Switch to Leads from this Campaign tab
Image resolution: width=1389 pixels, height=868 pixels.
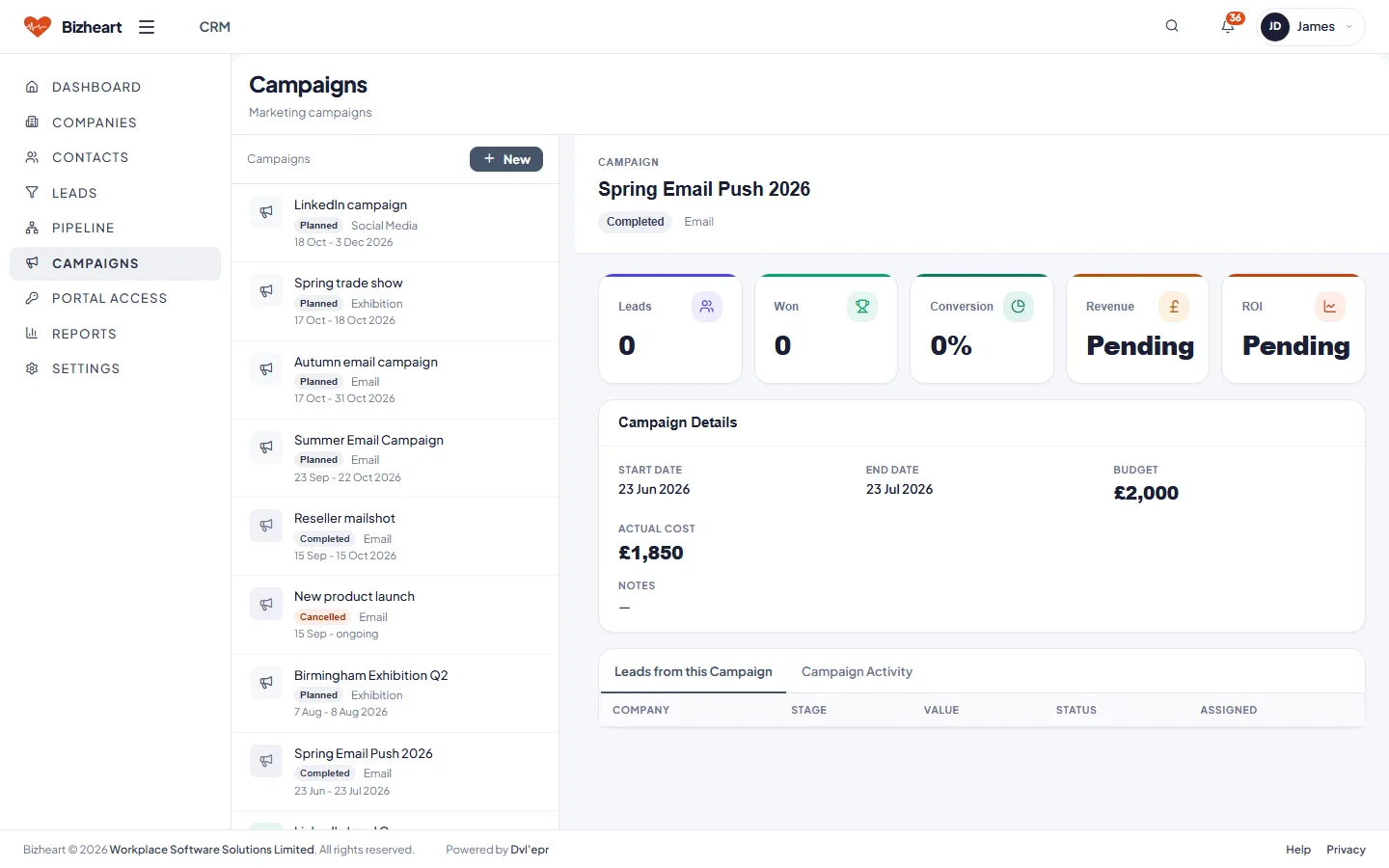694,671
